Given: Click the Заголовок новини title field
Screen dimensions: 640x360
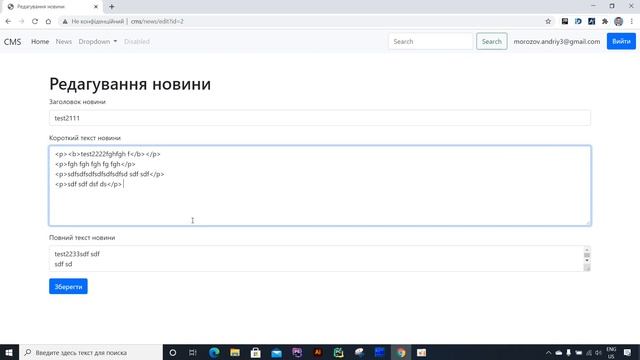Looking at the screenshot, I should [x=320, y=118].
